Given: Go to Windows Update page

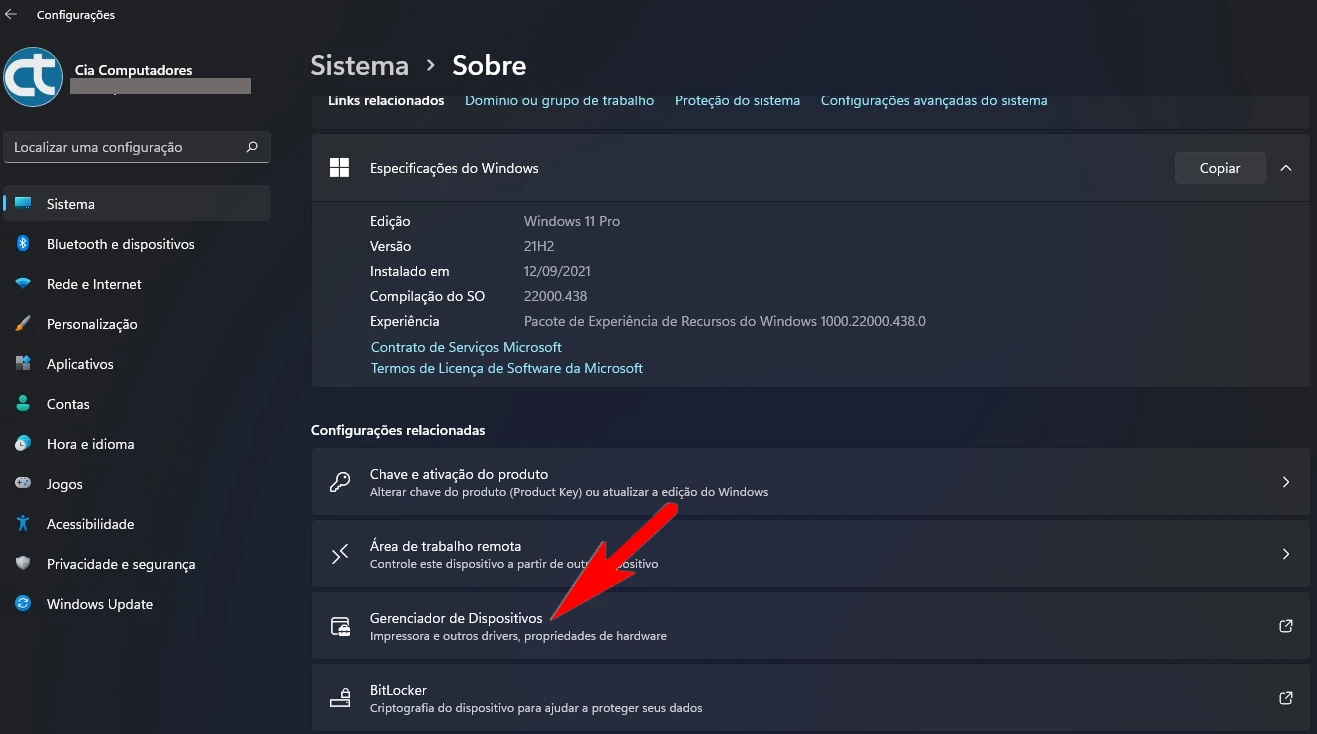Looking at the screenshot, I should [137, 604].
